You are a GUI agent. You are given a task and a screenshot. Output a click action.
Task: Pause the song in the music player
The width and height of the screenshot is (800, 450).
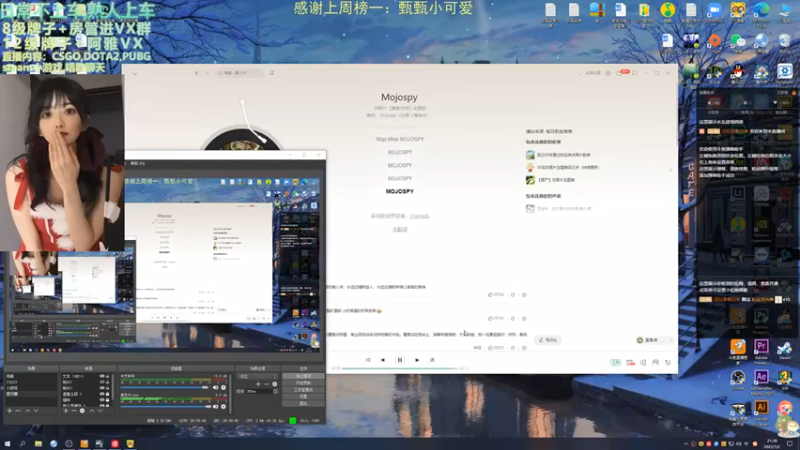tap(400, 360)
